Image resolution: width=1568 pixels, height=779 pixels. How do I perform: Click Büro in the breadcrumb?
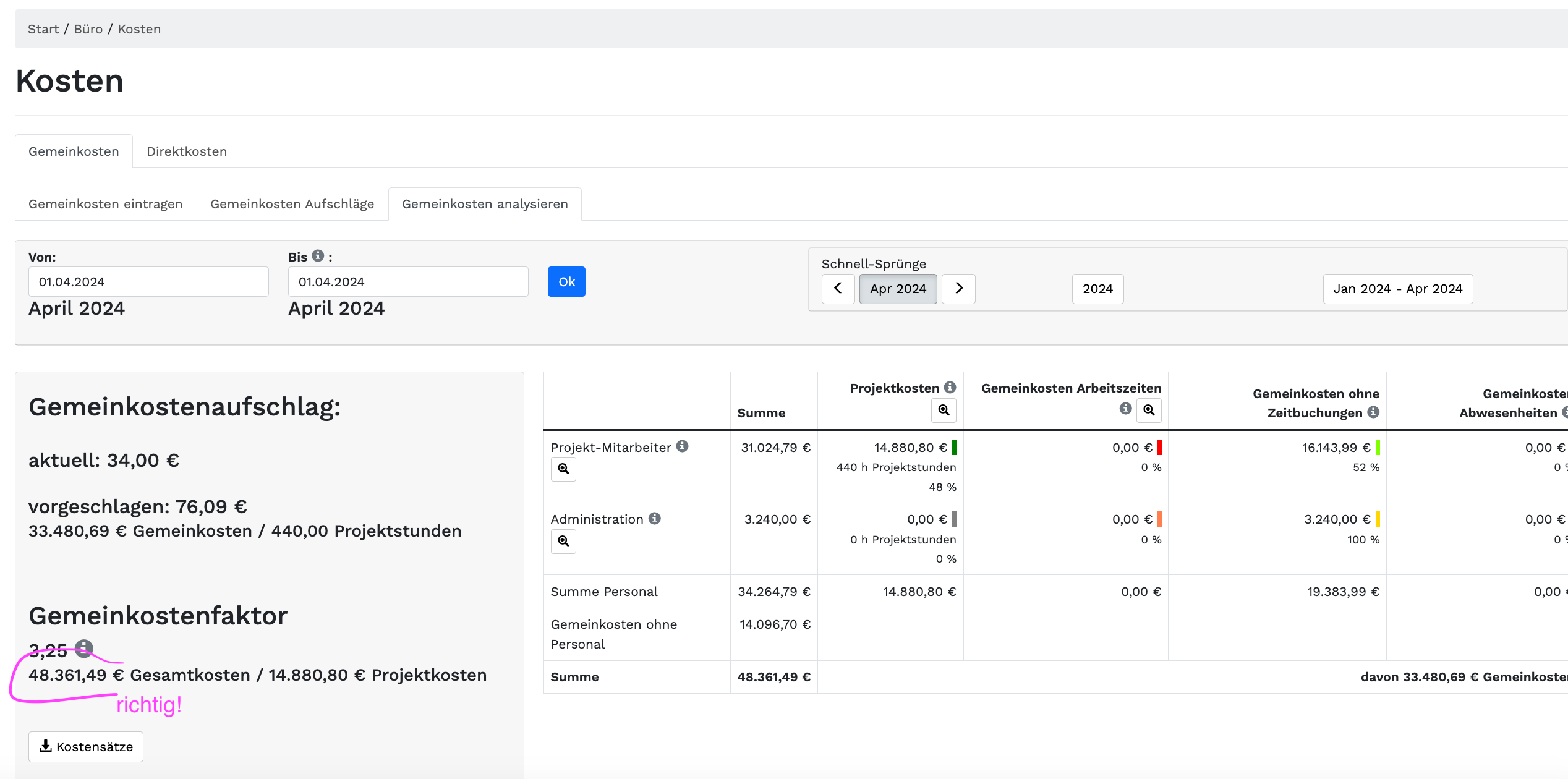[x=88, y=29]
